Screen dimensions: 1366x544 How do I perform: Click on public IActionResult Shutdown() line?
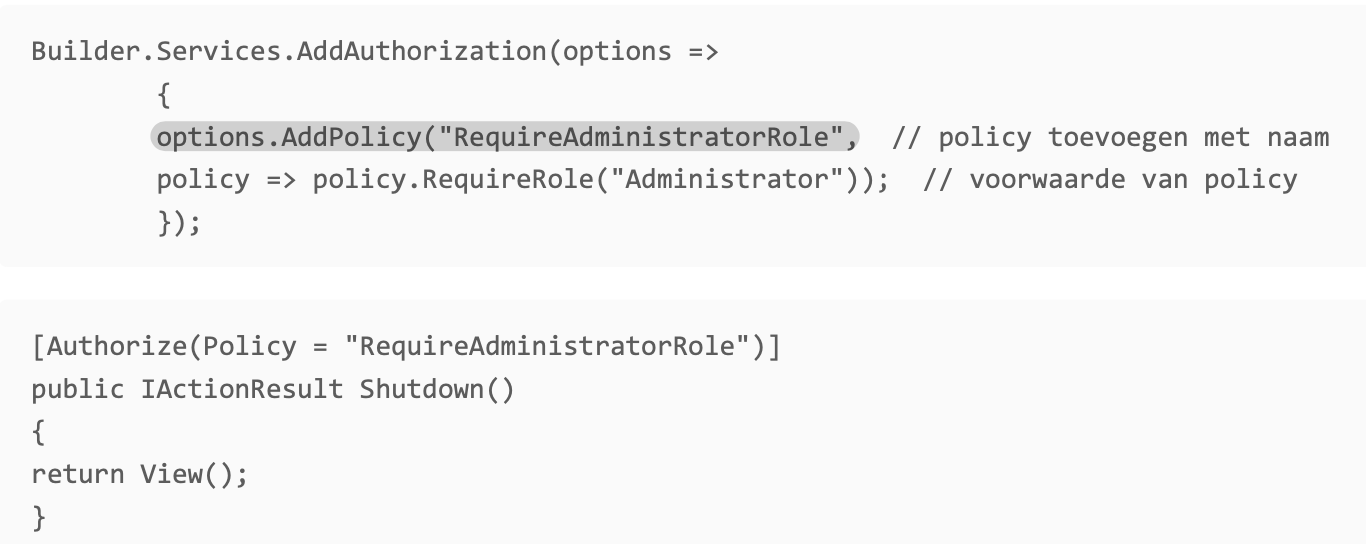tap(273, 389)
